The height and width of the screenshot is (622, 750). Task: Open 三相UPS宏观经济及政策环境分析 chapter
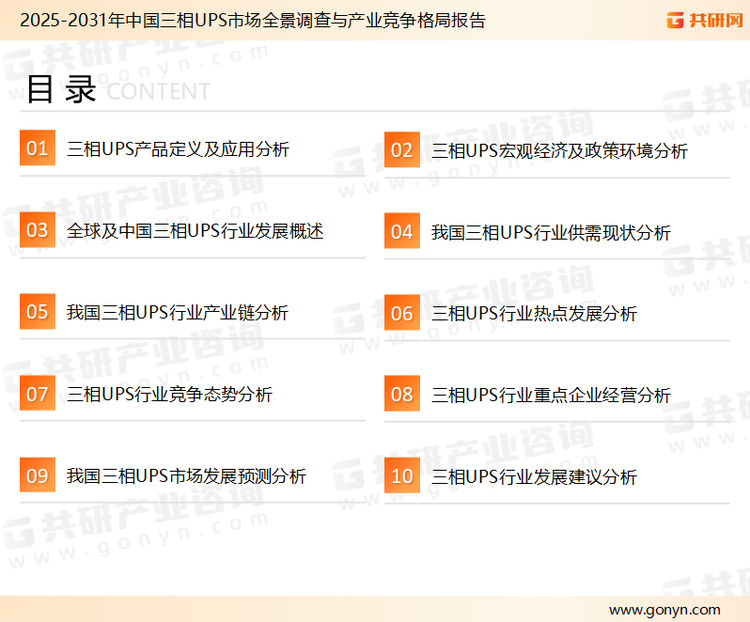559,151
